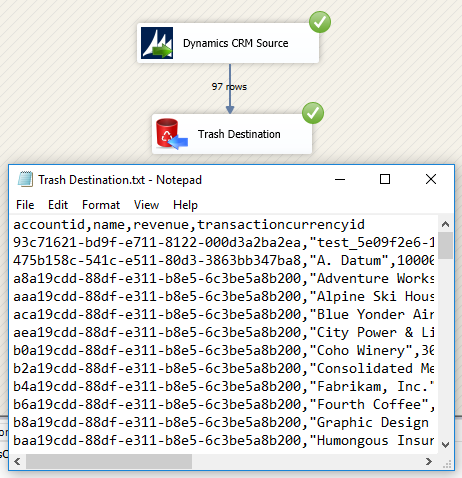Click the "Humongous Insur" row

tap(224, 440)
